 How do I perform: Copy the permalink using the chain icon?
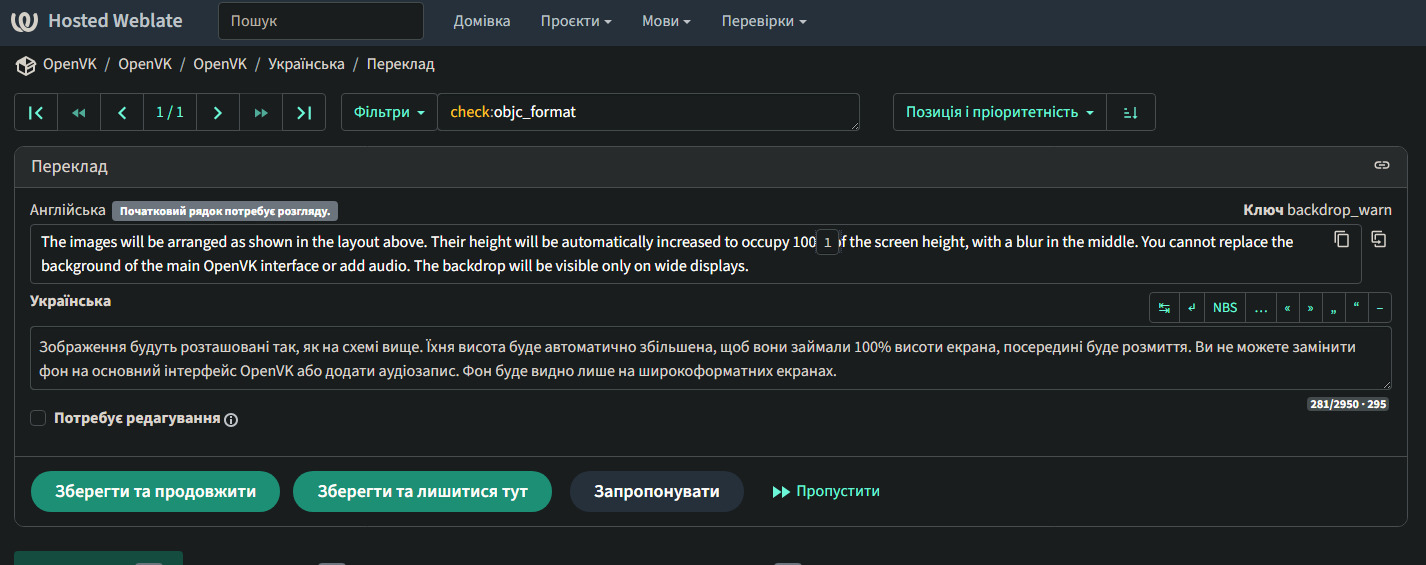point(1382,165)
